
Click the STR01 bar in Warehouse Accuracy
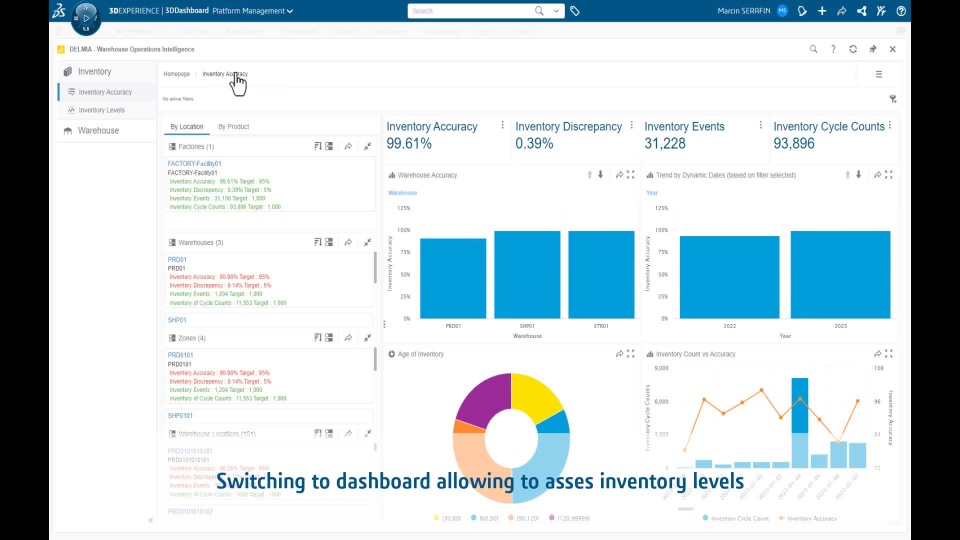click(x=601, y=275)
